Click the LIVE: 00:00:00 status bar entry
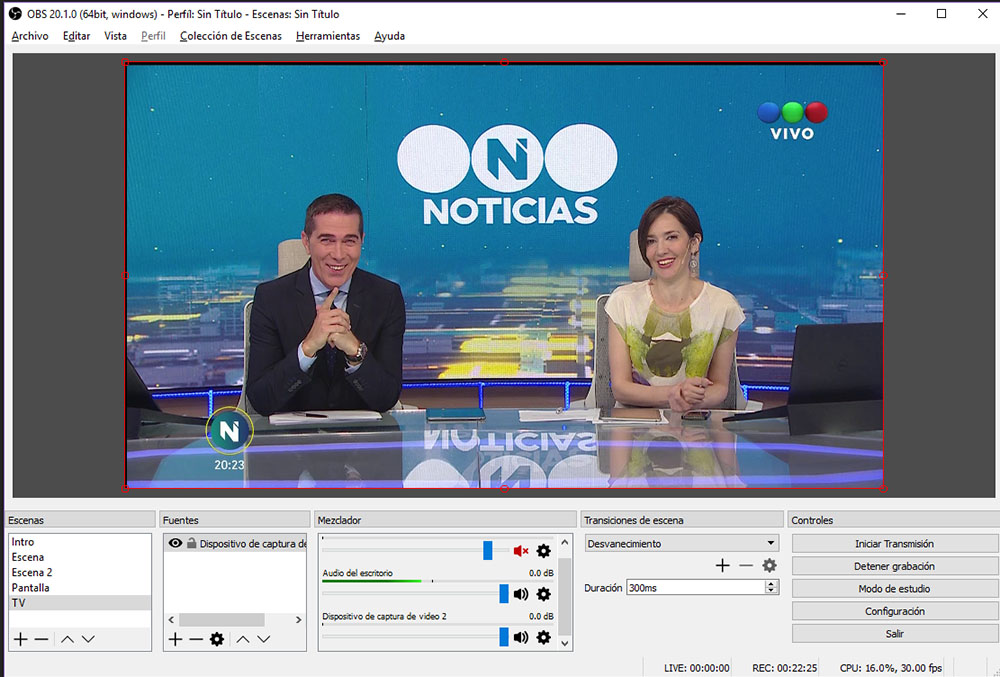This screenshot has height=677, width=1000. 696,668
